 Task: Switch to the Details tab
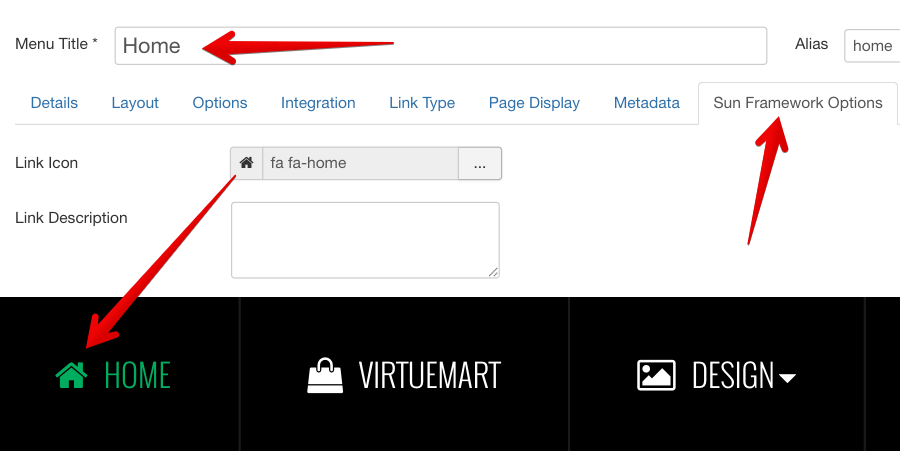tap(54, 103)
